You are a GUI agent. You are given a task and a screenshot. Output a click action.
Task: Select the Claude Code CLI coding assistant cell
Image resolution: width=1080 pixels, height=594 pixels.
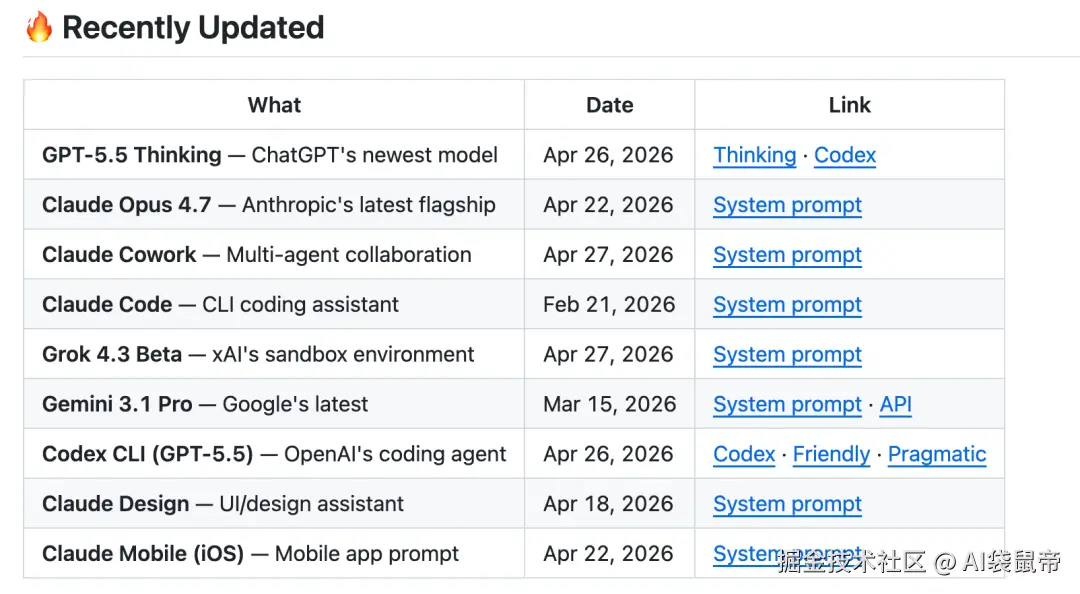(x=274, y=304)
